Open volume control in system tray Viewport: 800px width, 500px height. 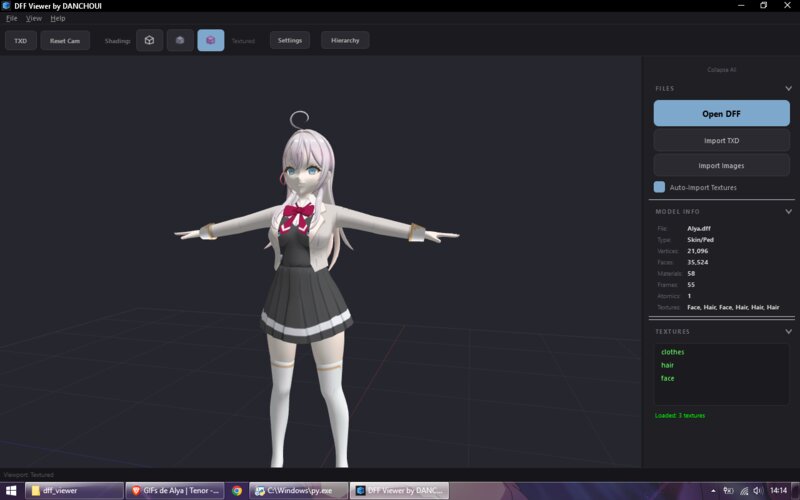[x=758, y=491]
